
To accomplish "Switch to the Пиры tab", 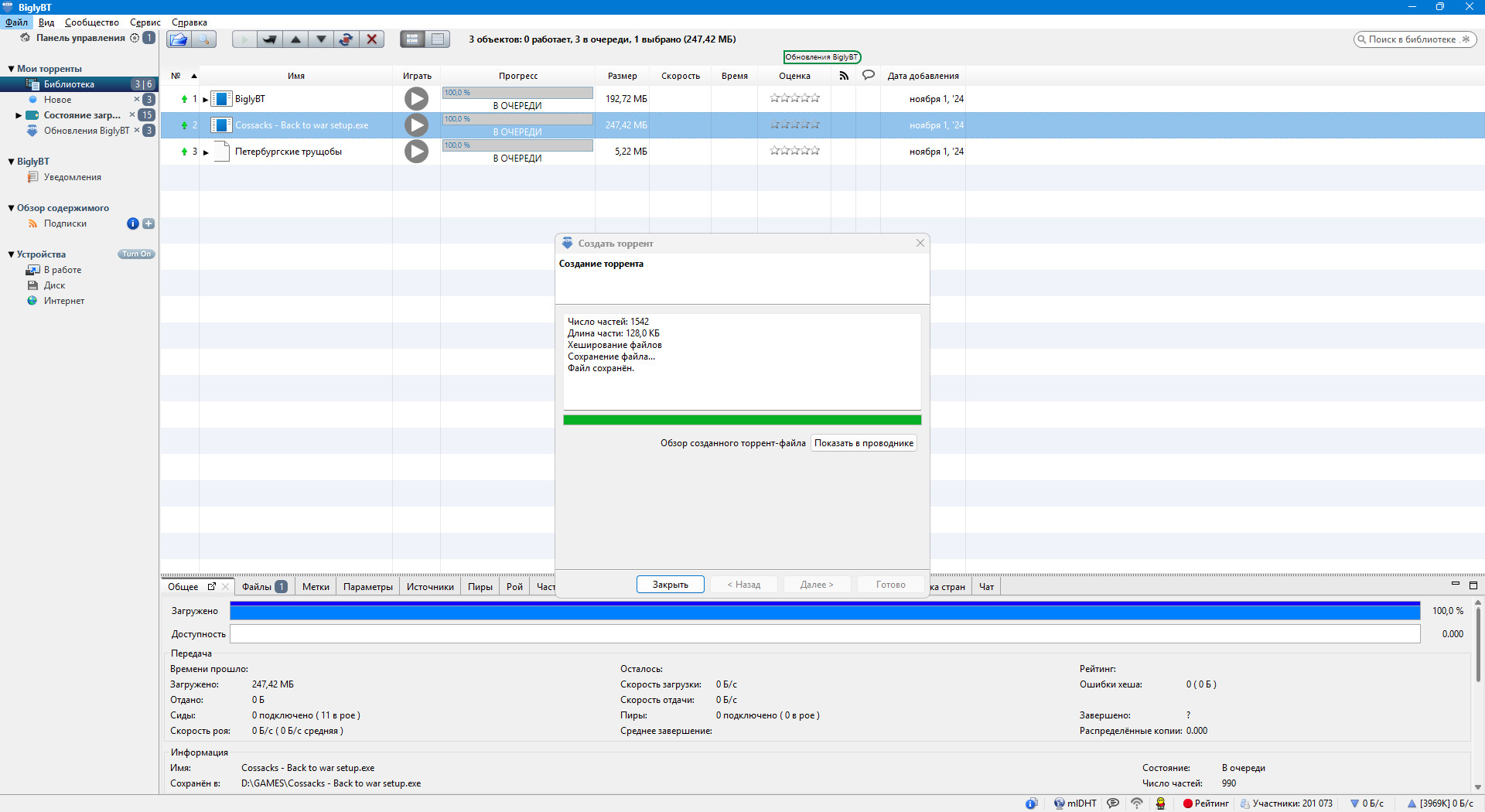I will (x=480, y=587).
